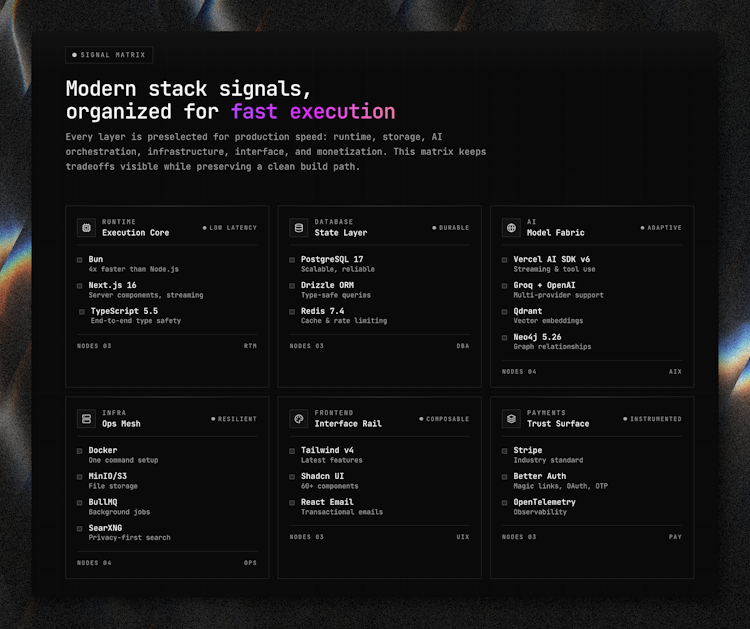Image resolution: width=750 pixels, height=629 pixels.
Task: Click the '4x faster than Node.js' description
Action: coord(133,269)
